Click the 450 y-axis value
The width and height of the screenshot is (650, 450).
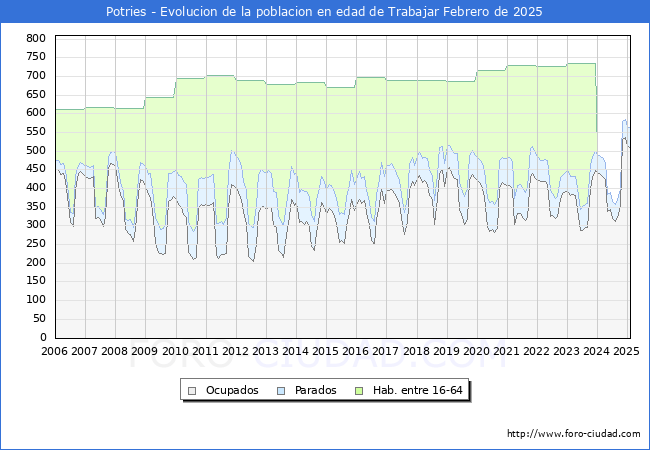tap(36, 169)
